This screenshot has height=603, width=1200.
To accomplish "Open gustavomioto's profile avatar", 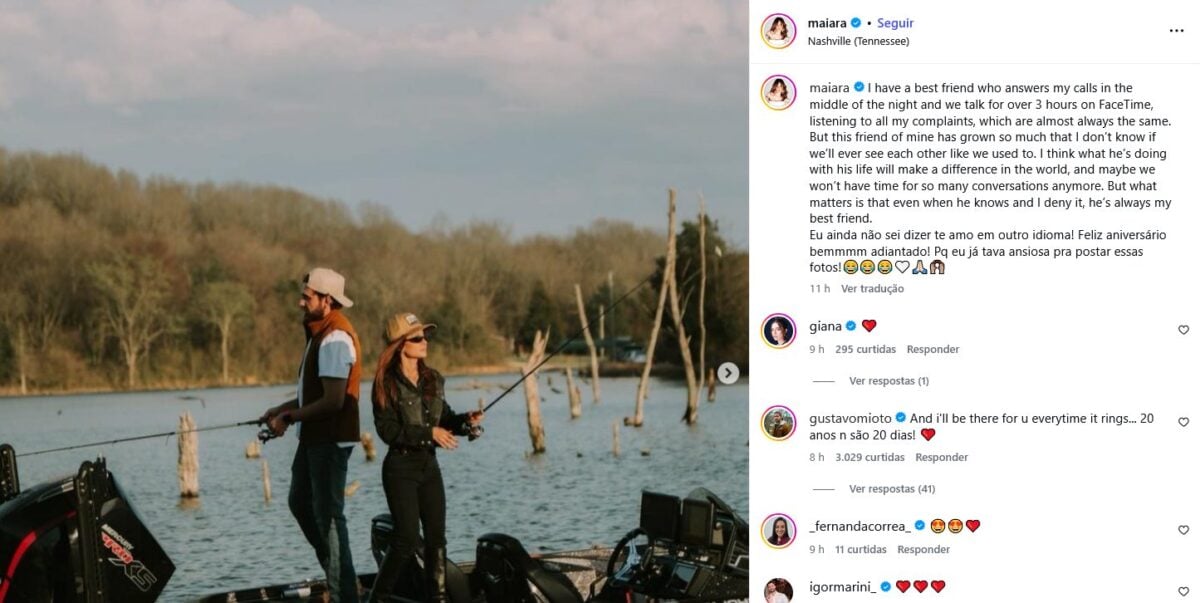I will pyautogui.click(x=778, y=423).
